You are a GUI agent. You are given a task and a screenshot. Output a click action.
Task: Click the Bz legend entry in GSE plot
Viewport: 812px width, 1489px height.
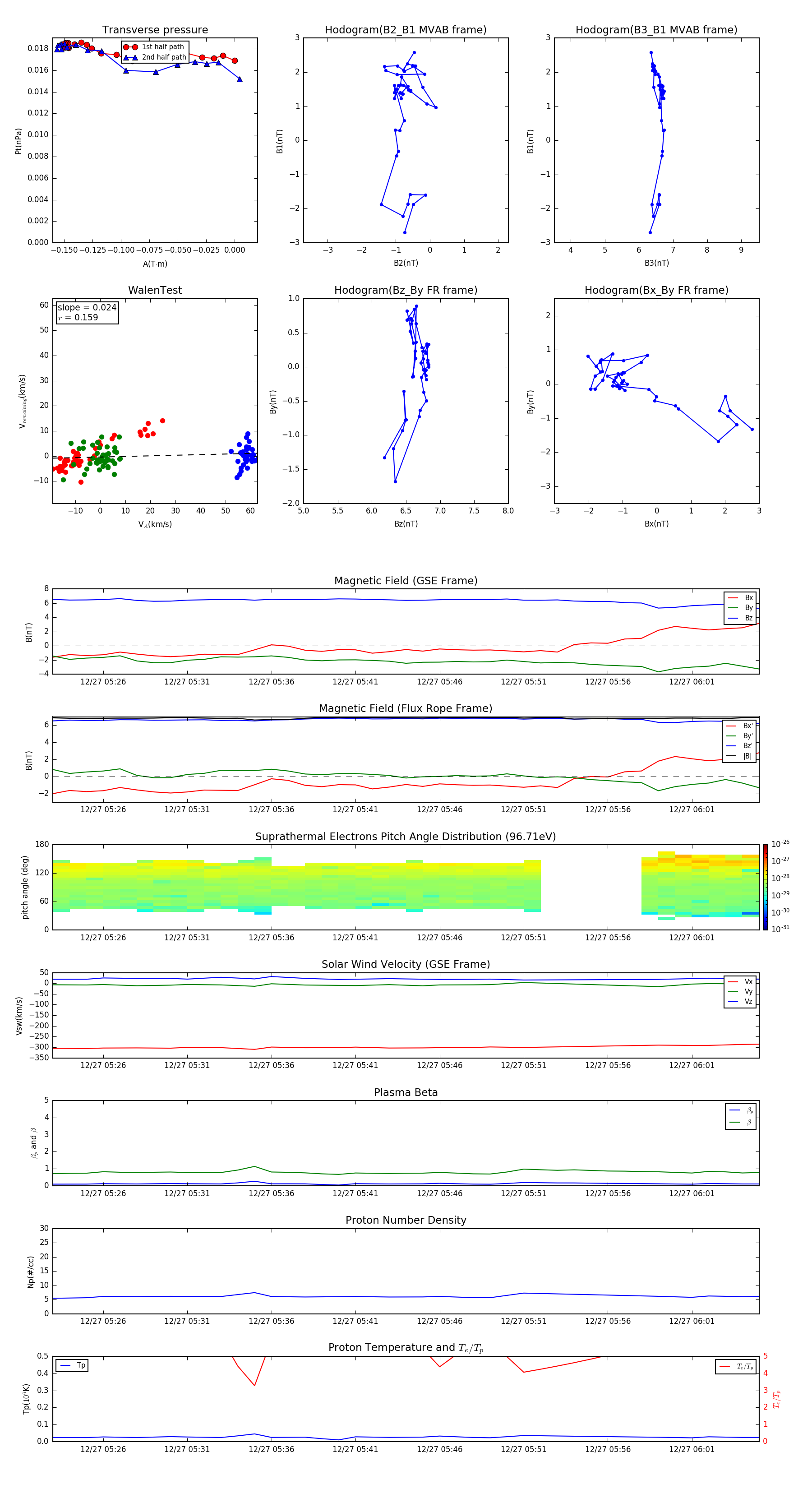[x=740, y=618]
